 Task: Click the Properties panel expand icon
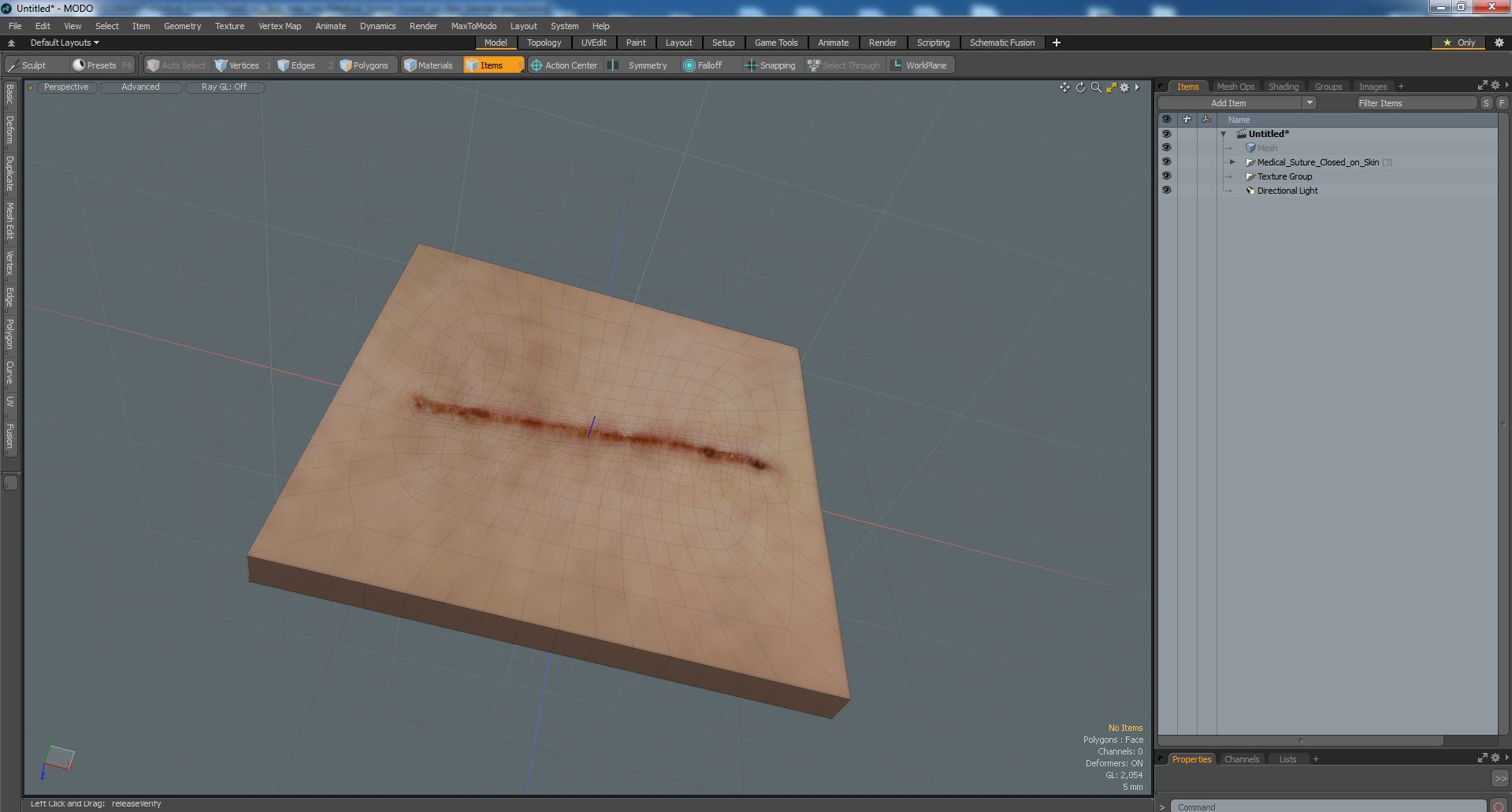pyautogui.click(x=1482, y=758)
